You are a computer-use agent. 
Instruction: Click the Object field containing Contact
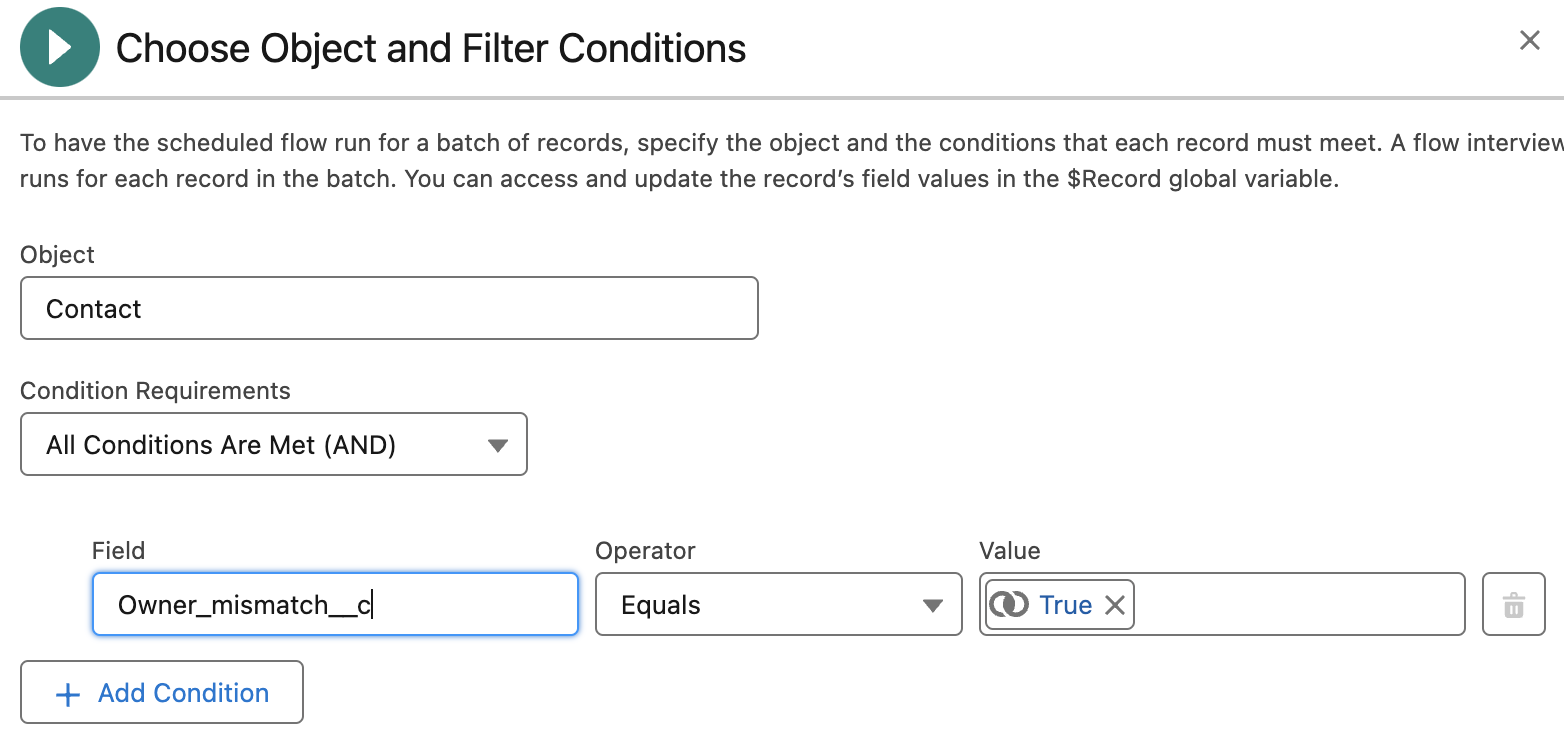click(389, 308)
